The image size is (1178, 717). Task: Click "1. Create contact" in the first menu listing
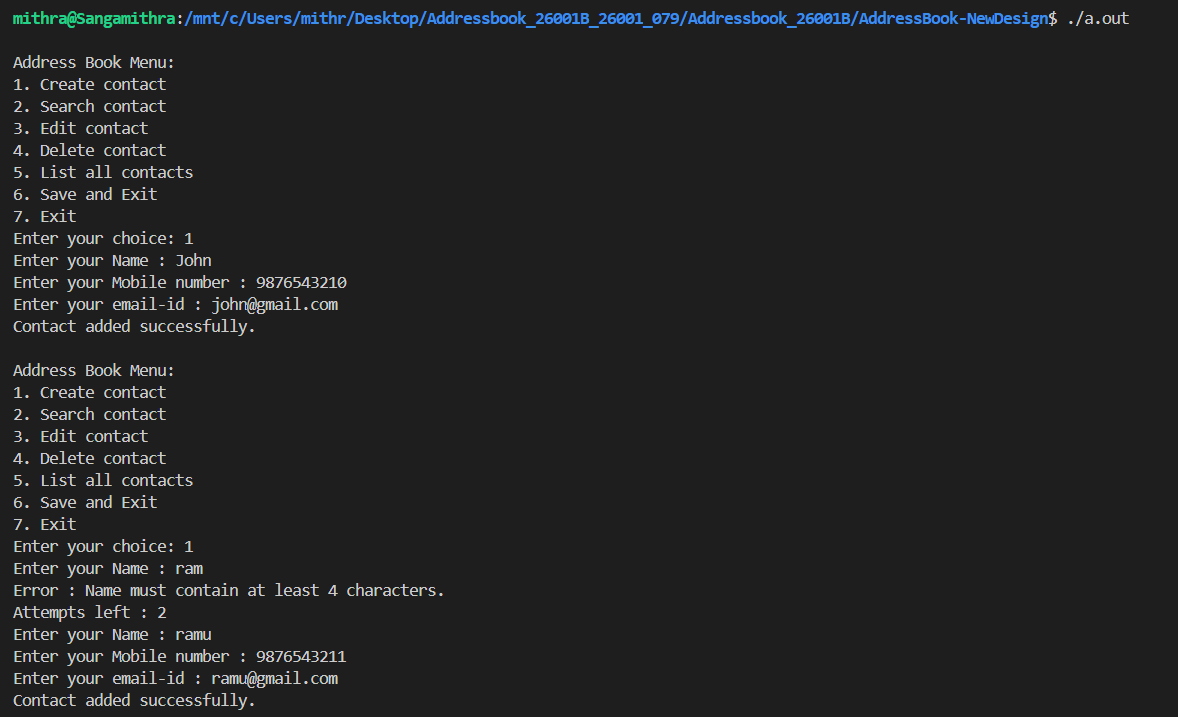point(89,85)
